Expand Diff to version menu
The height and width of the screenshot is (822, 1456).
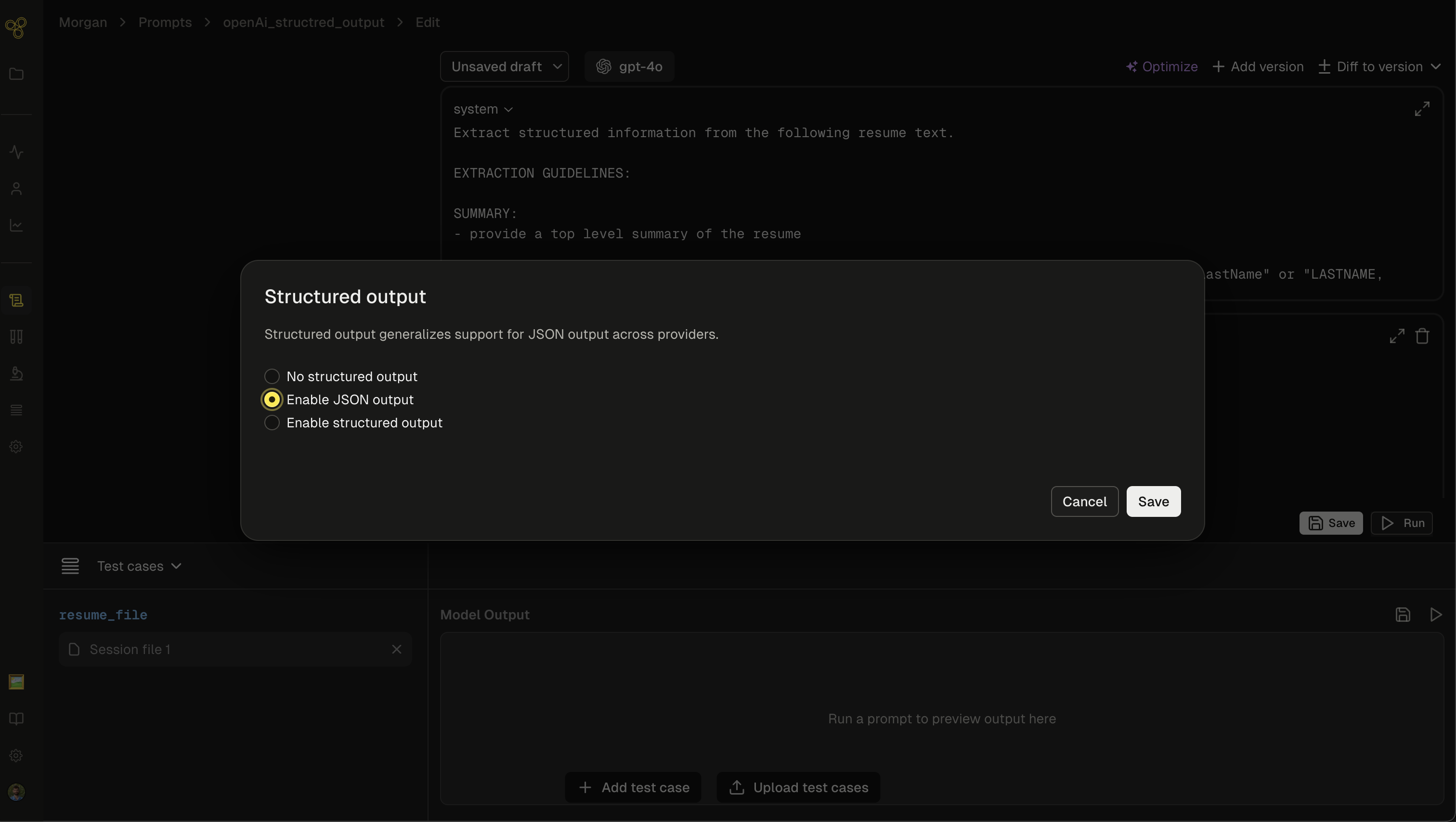(x=1380, y=67)
